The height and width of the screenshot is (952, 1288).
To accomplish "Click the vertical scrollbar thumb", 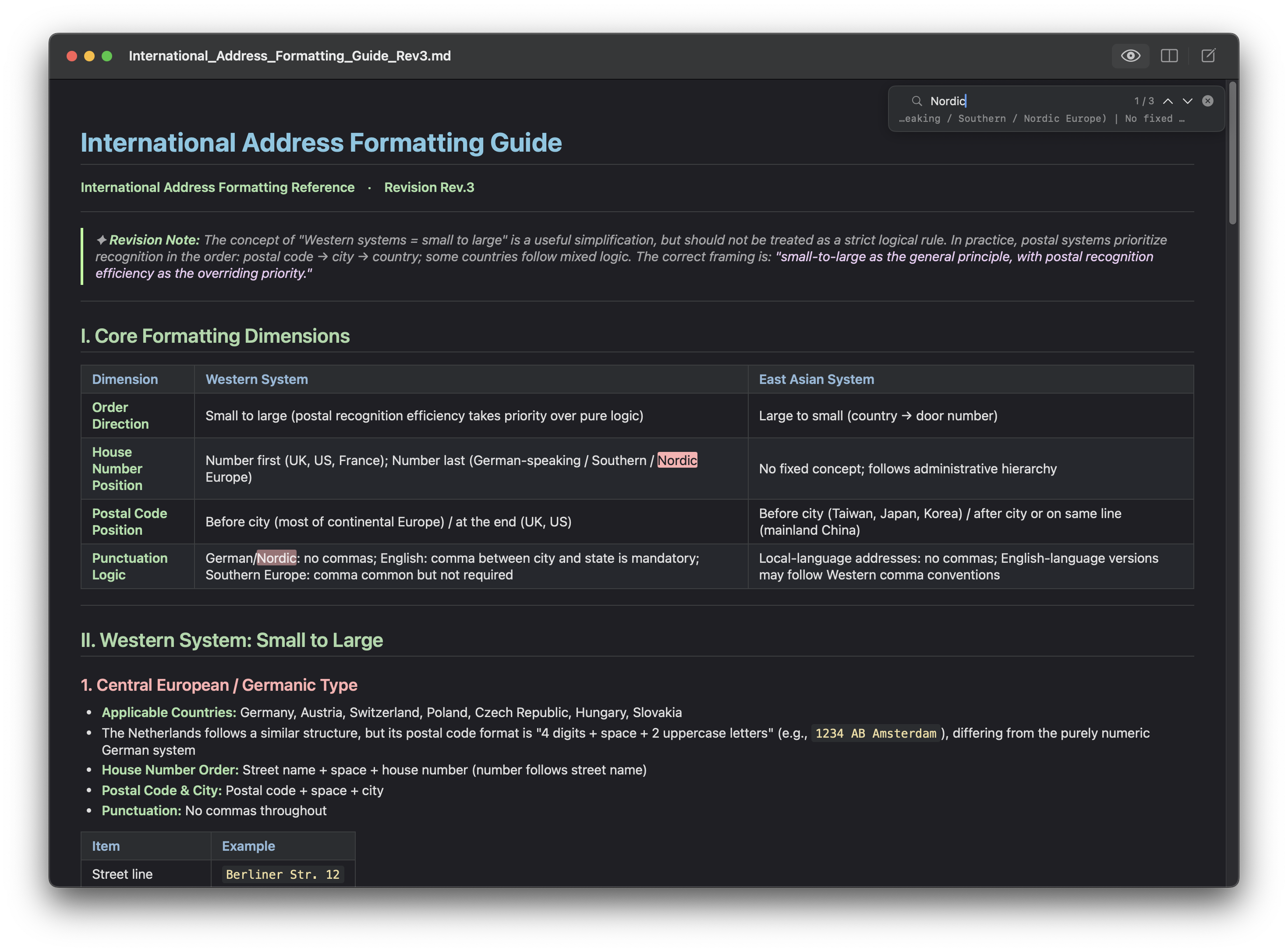I will pos(1233,153).
